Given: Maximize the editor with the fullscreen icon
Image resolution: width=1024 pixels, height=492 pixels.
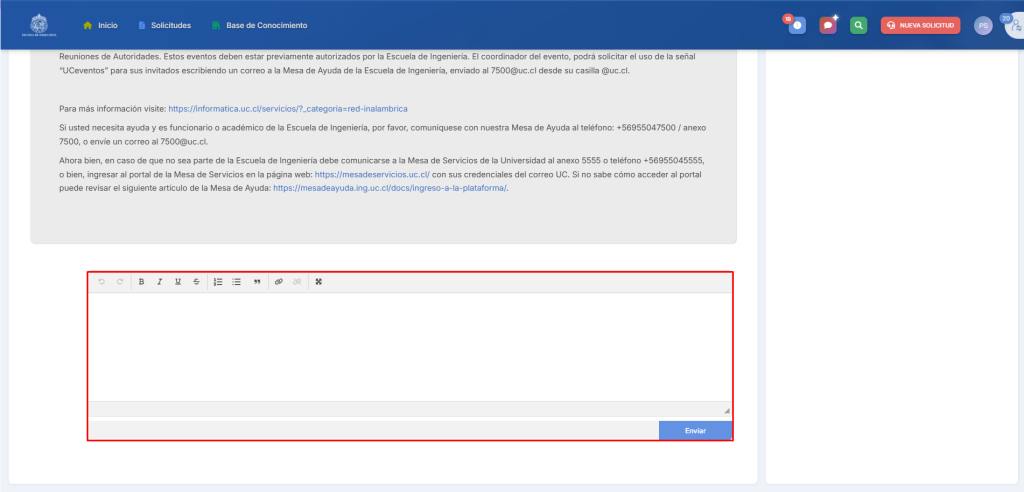Looking at the screenshot, I should (319, 282).
